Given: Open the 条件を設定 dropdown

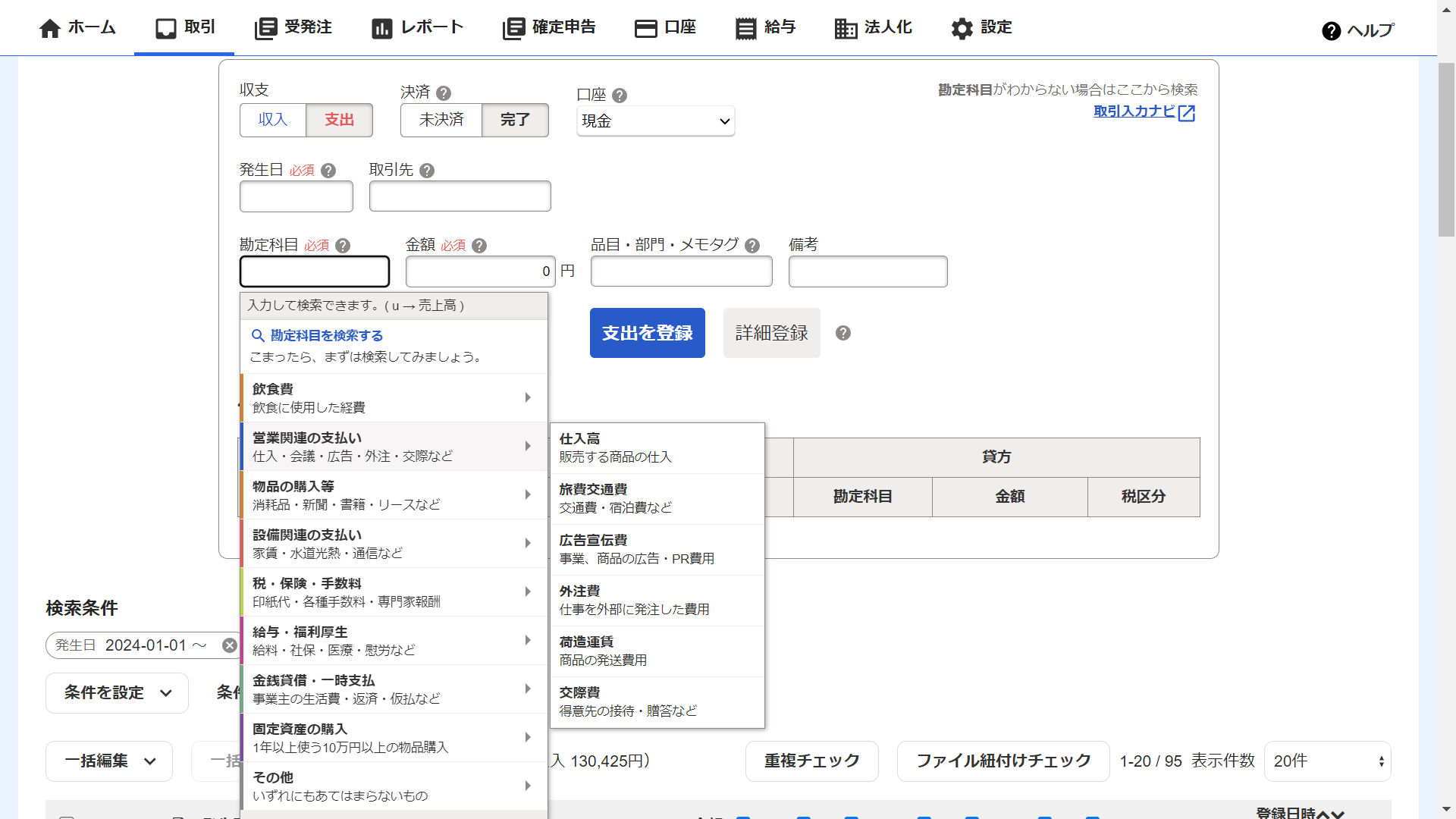Looking at the screenshot, I should coord(117,693).
